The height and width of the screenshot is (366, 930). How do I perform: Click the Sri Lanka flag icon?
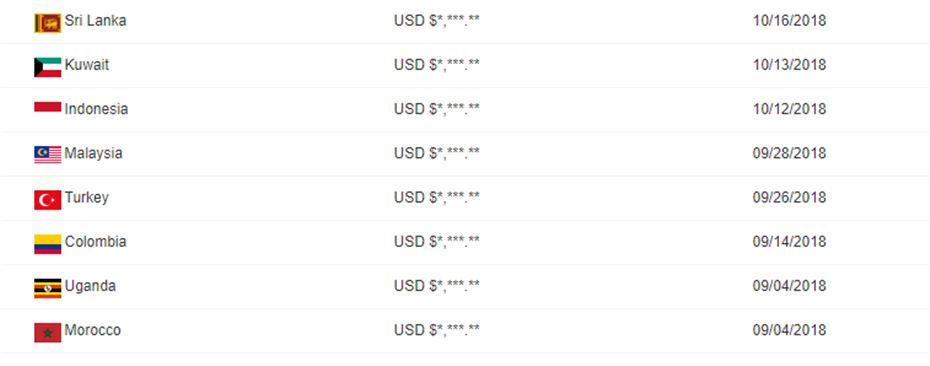[47, 23]
